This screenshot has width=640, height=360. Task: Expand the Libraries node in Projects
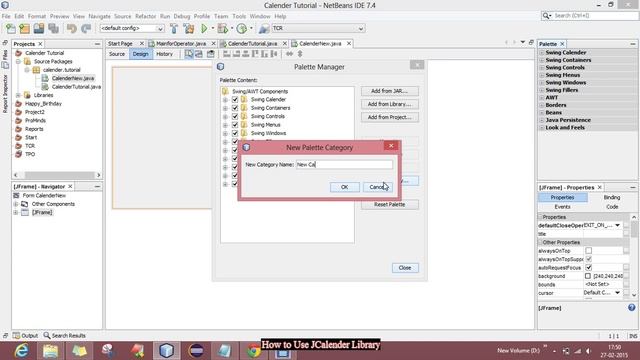[x=18, y=95]
